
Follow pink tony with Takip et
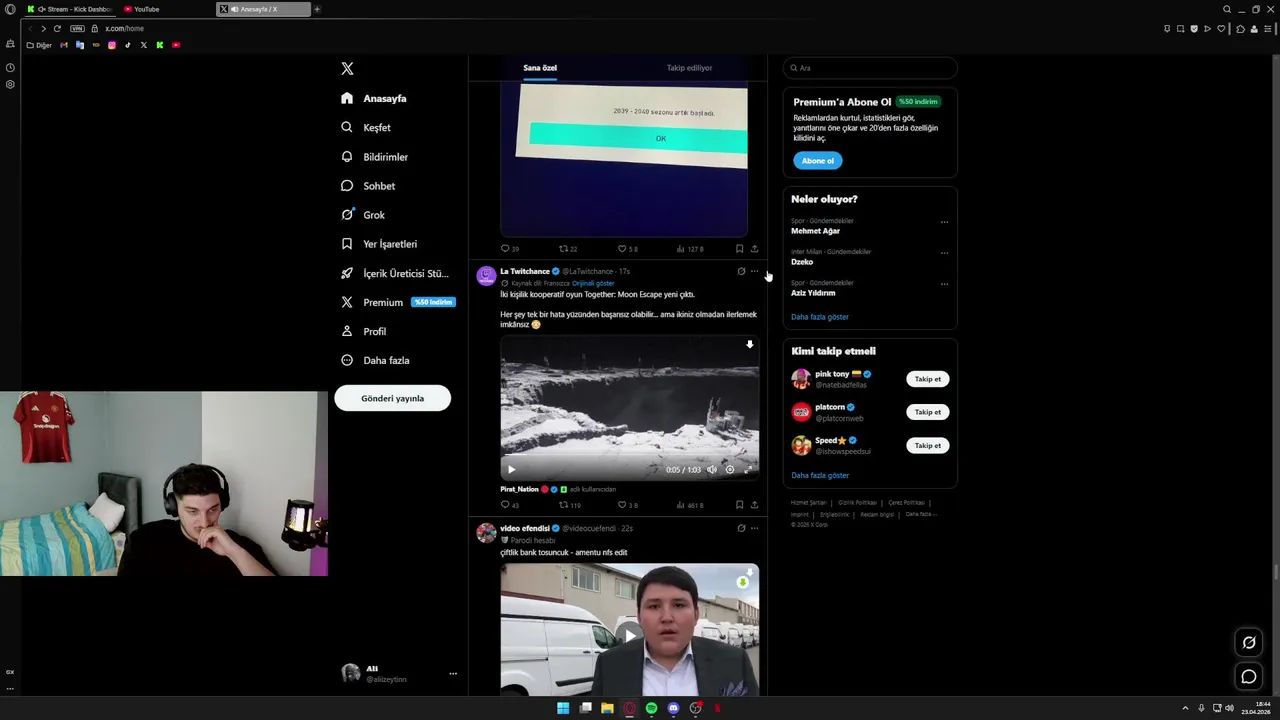pyautogui.click(x=927, y=379)
